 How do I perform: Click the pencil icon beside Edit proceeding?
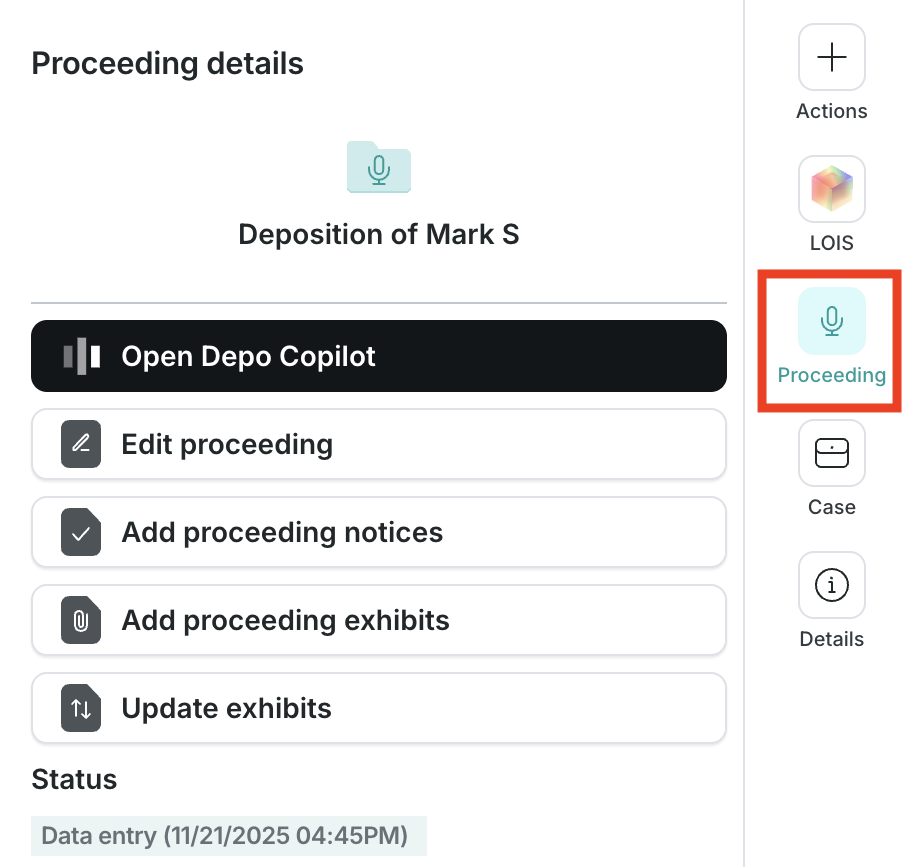click(81, 444)
